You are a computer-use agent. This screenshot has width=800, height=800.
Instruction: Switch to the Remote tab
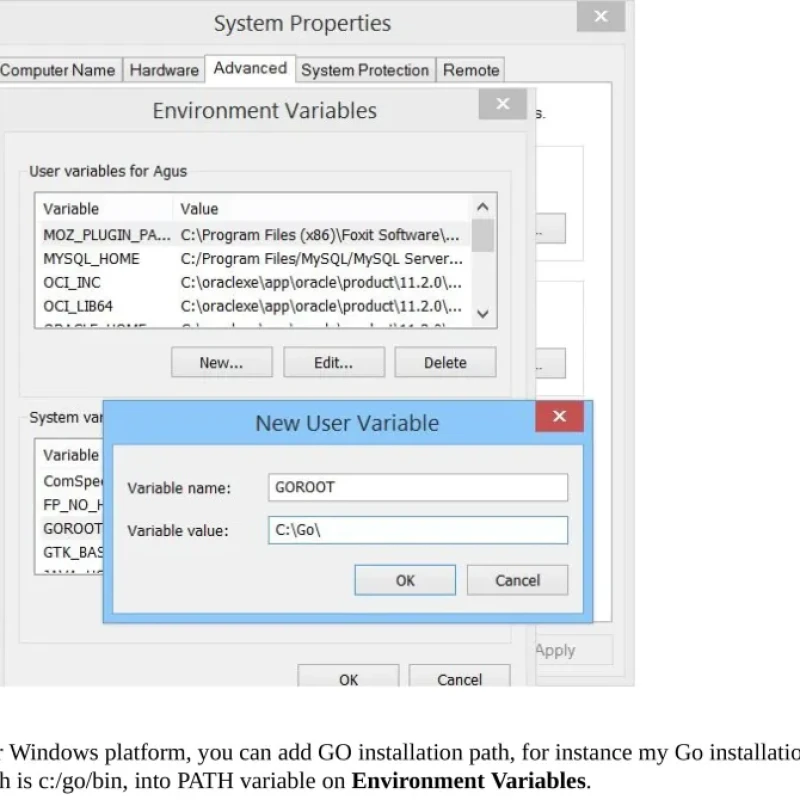471,70
